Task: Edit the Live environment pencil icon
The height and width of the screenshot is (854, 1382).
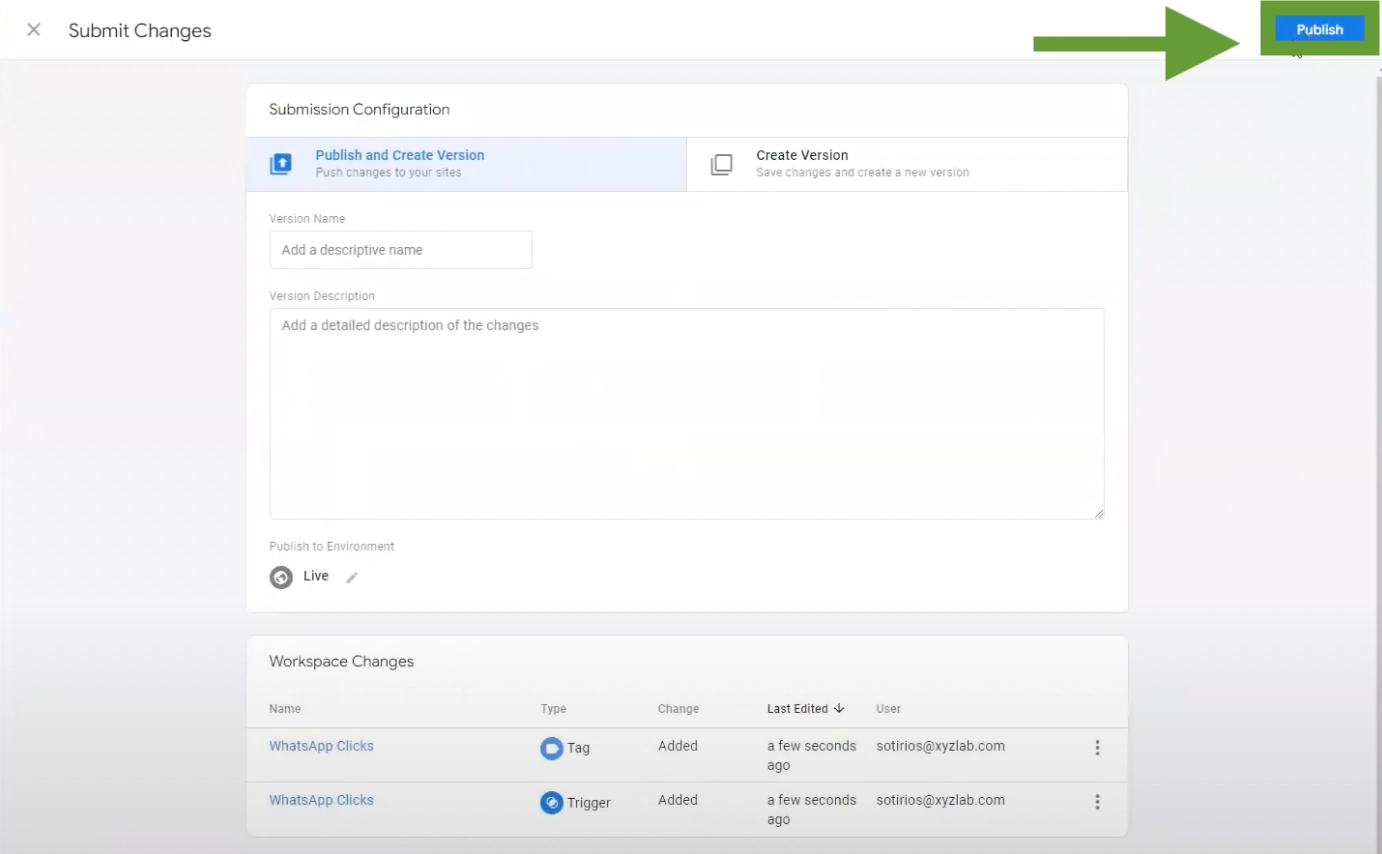Action: pyautogui.click(x=351, y=578)
